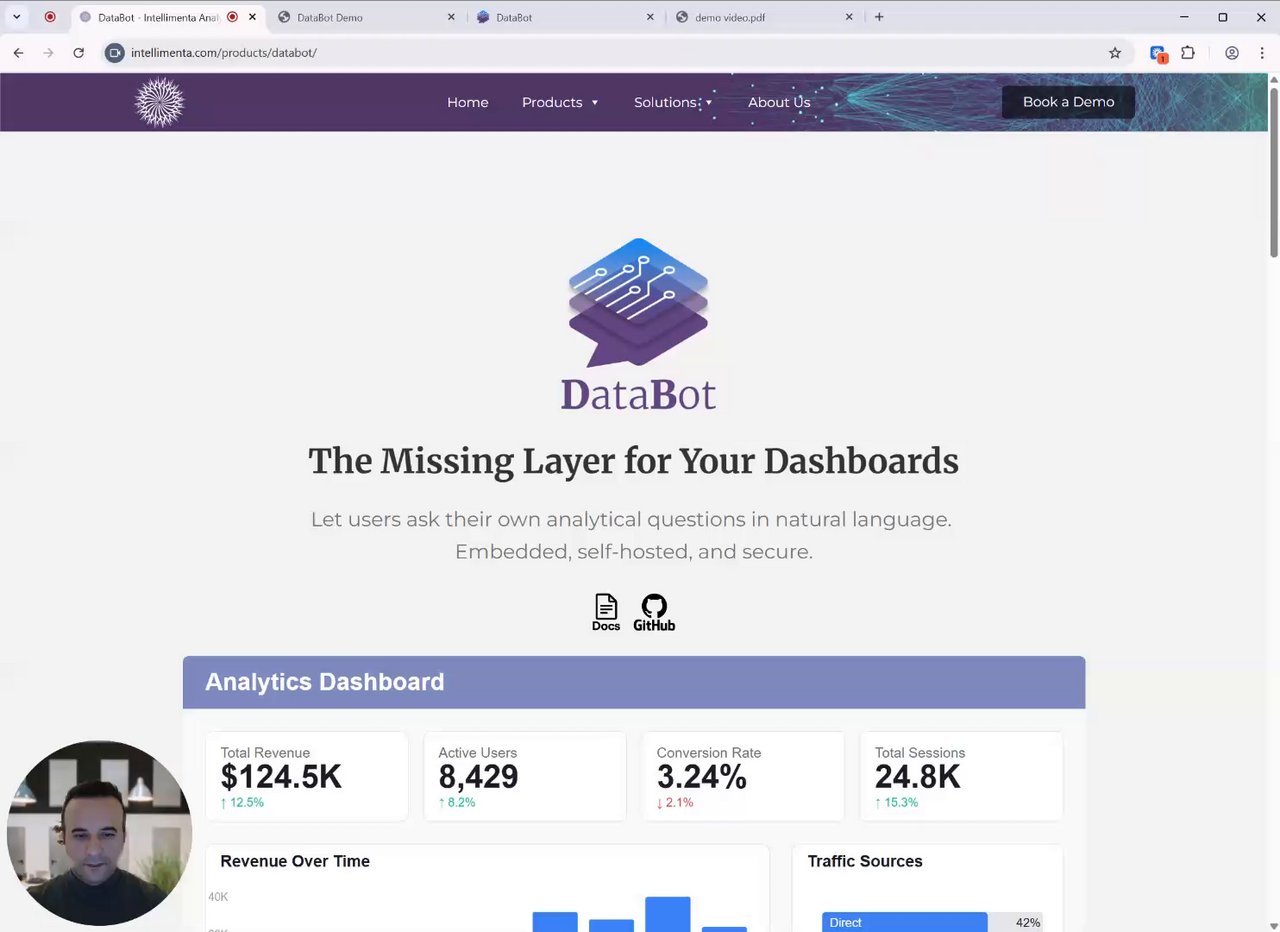Click the Total Sessions 24.8K card
1280x932 pixels.
(x=961, y=776)
